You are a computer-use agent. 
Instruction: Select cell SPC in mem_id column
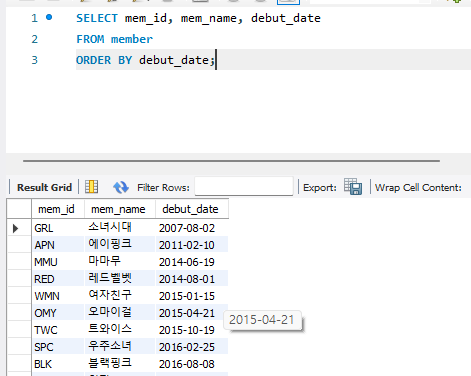click(58, 347)
